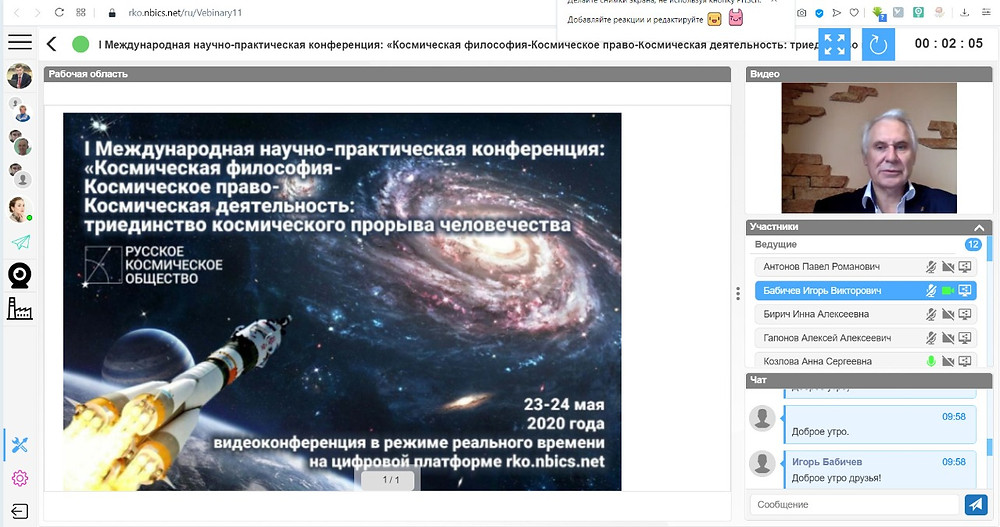Click the green download arrow extension icon

tap(878, 12)
